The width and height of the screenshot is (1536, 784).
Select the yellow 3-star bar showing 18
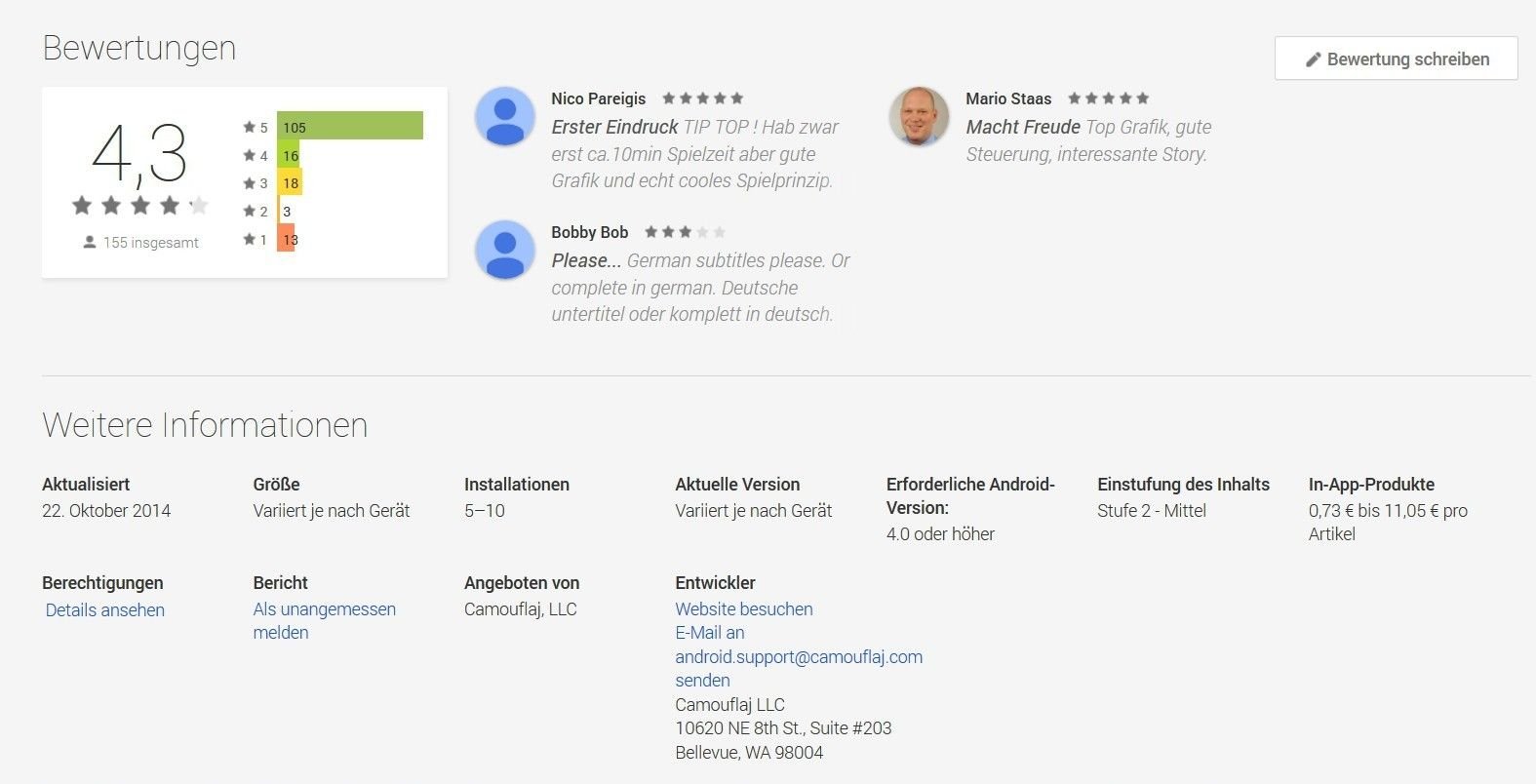tap(290, 182)
